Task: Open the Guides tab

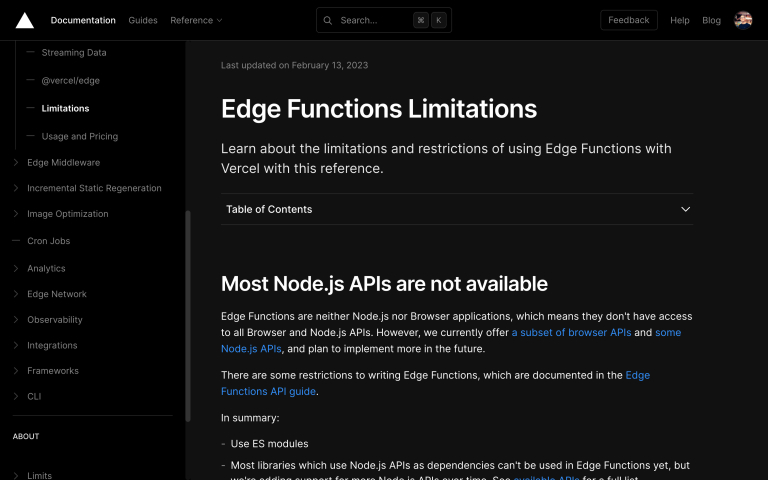Action: tap(143, 21)
